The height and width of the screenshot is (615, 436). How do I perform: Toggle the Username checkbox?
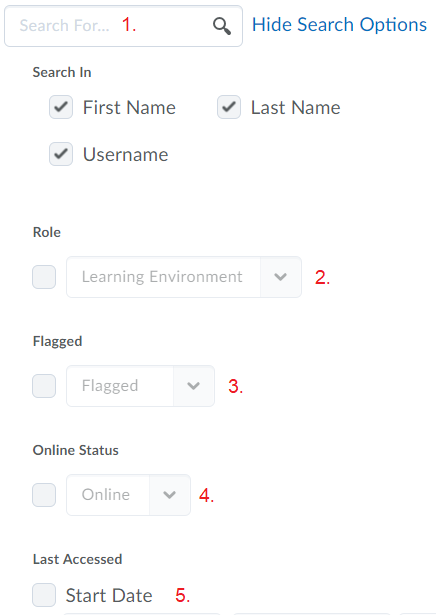[x=61, y=154]
